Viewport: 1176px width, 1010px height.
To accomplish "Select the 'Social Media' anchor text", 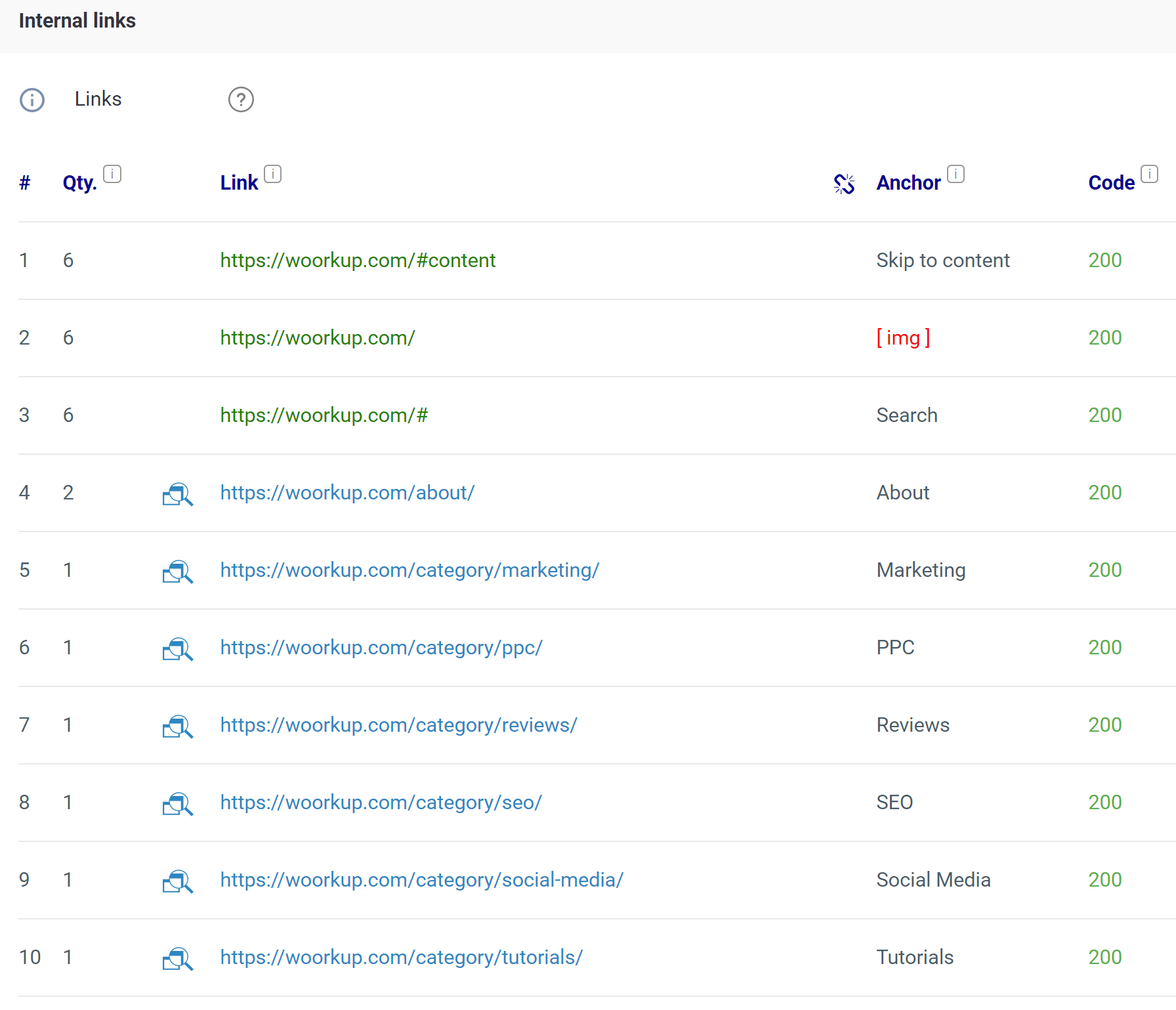I will coord(933,880).
